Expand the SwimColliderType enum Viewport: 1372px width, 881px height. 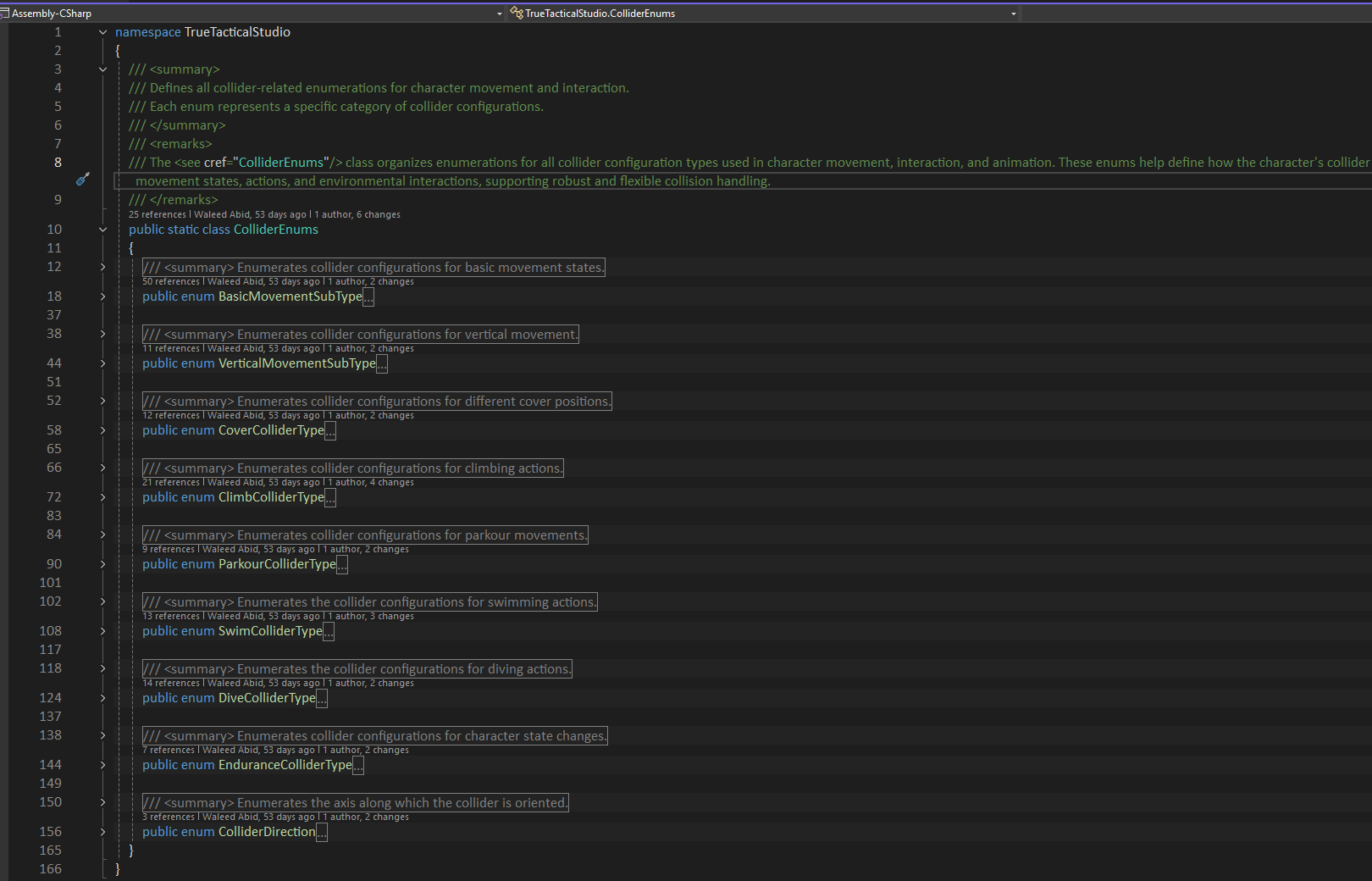pos(102,631)
